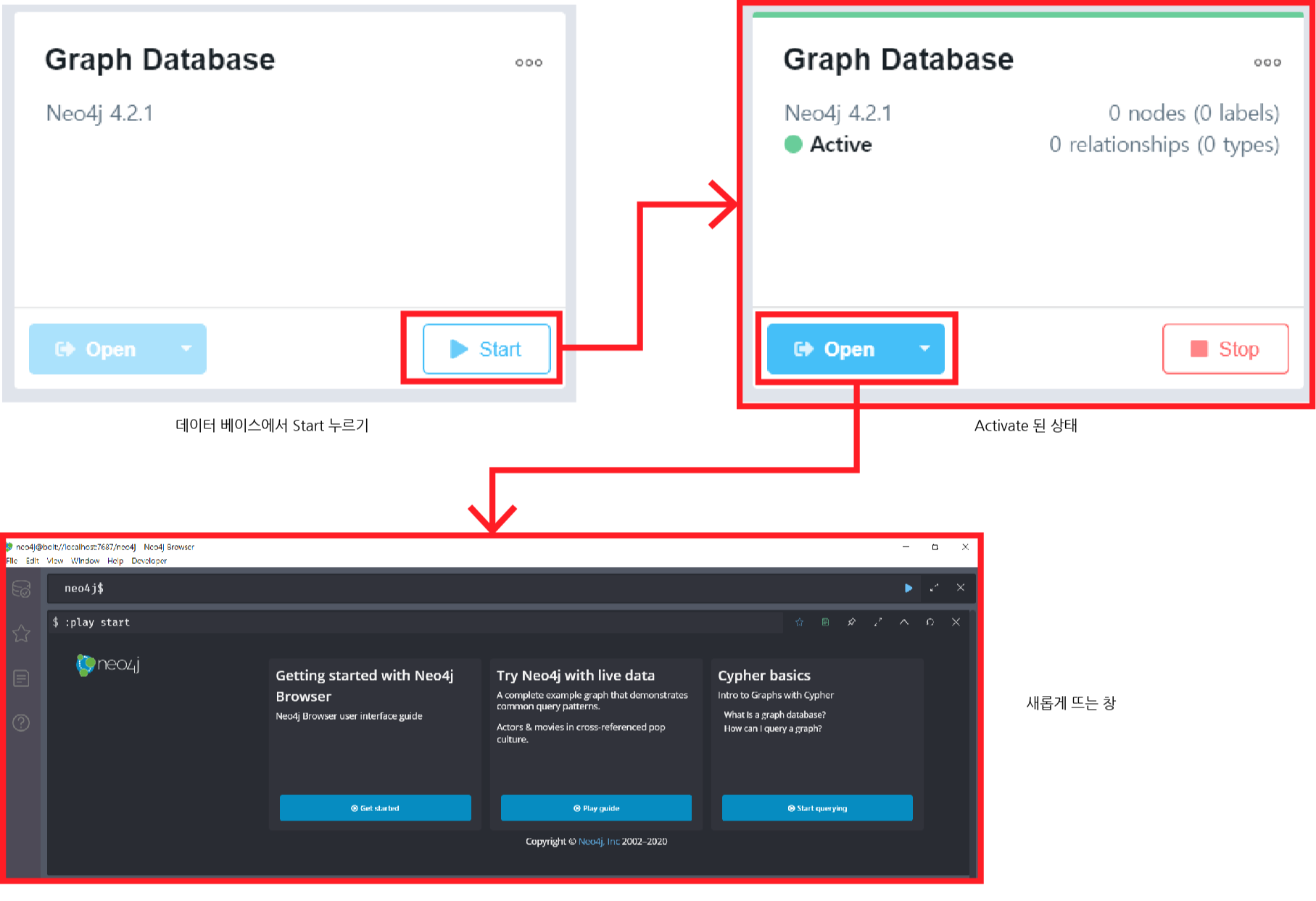The height and width of the screenshot is (901, 1316).
Task: Open the File menu in Neo4j Browser
Action: pyautogui.click(x=12, y=561)
